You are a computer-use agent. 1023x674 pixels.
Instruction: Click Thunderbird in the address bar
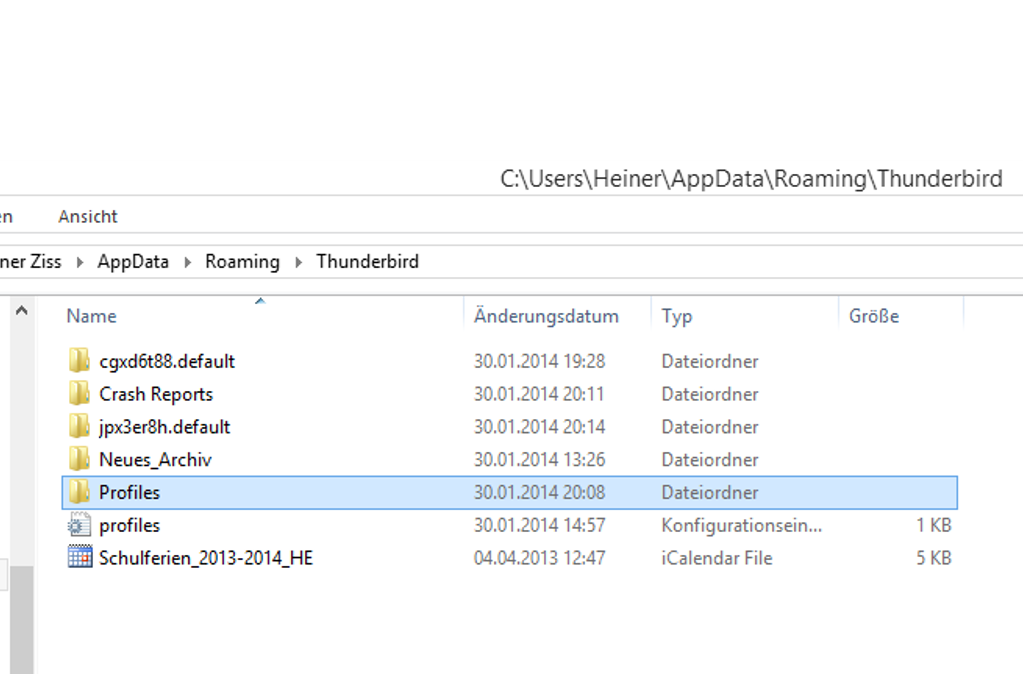click(367, 262)
